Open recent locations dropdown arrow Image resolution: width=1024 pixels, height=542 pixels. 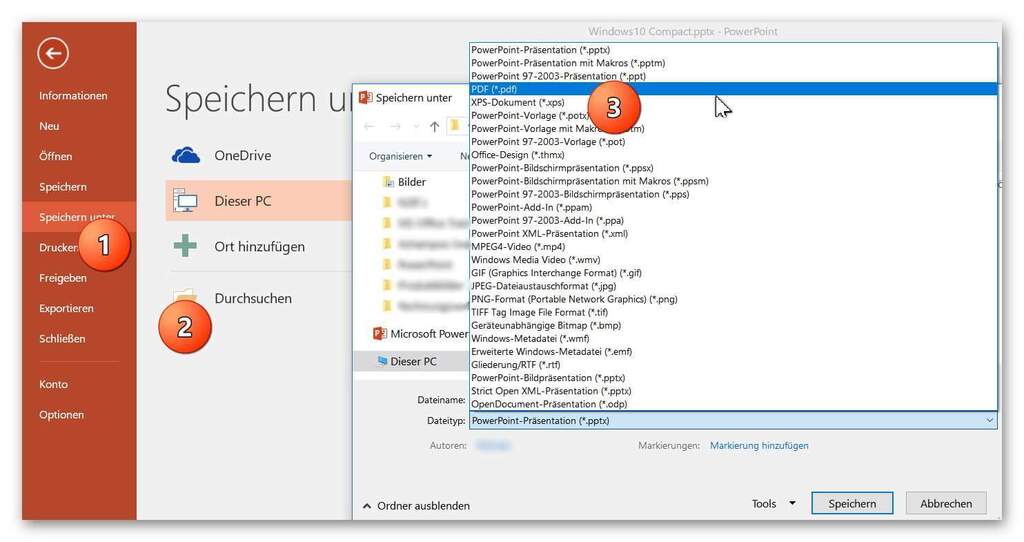[x=416, y=127]
